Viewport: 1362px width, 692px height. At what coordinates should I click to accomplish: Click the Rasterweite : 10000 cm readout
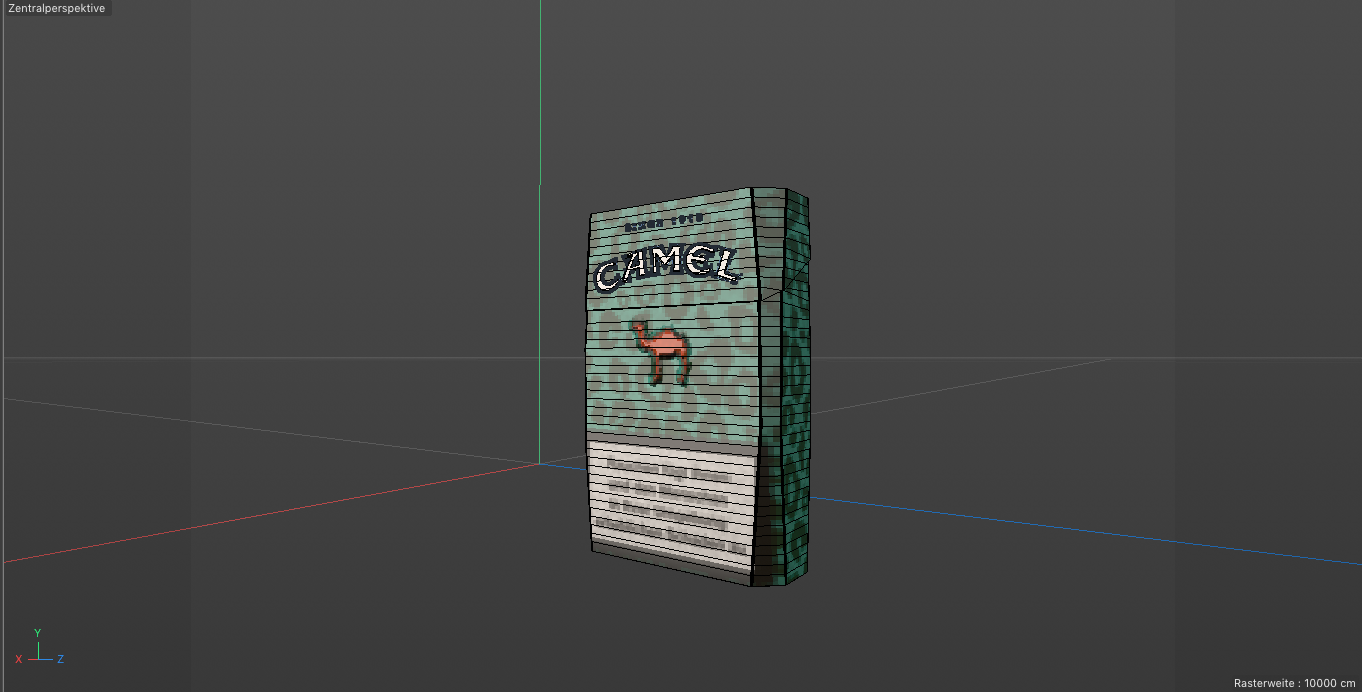(x=1294, y=683)
